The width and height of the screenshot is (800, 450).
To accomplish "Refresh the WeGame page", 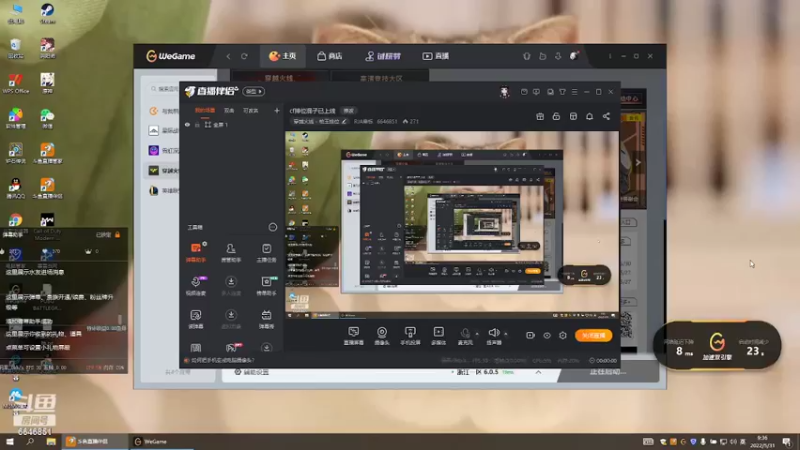I will click(x=244, y=56).
